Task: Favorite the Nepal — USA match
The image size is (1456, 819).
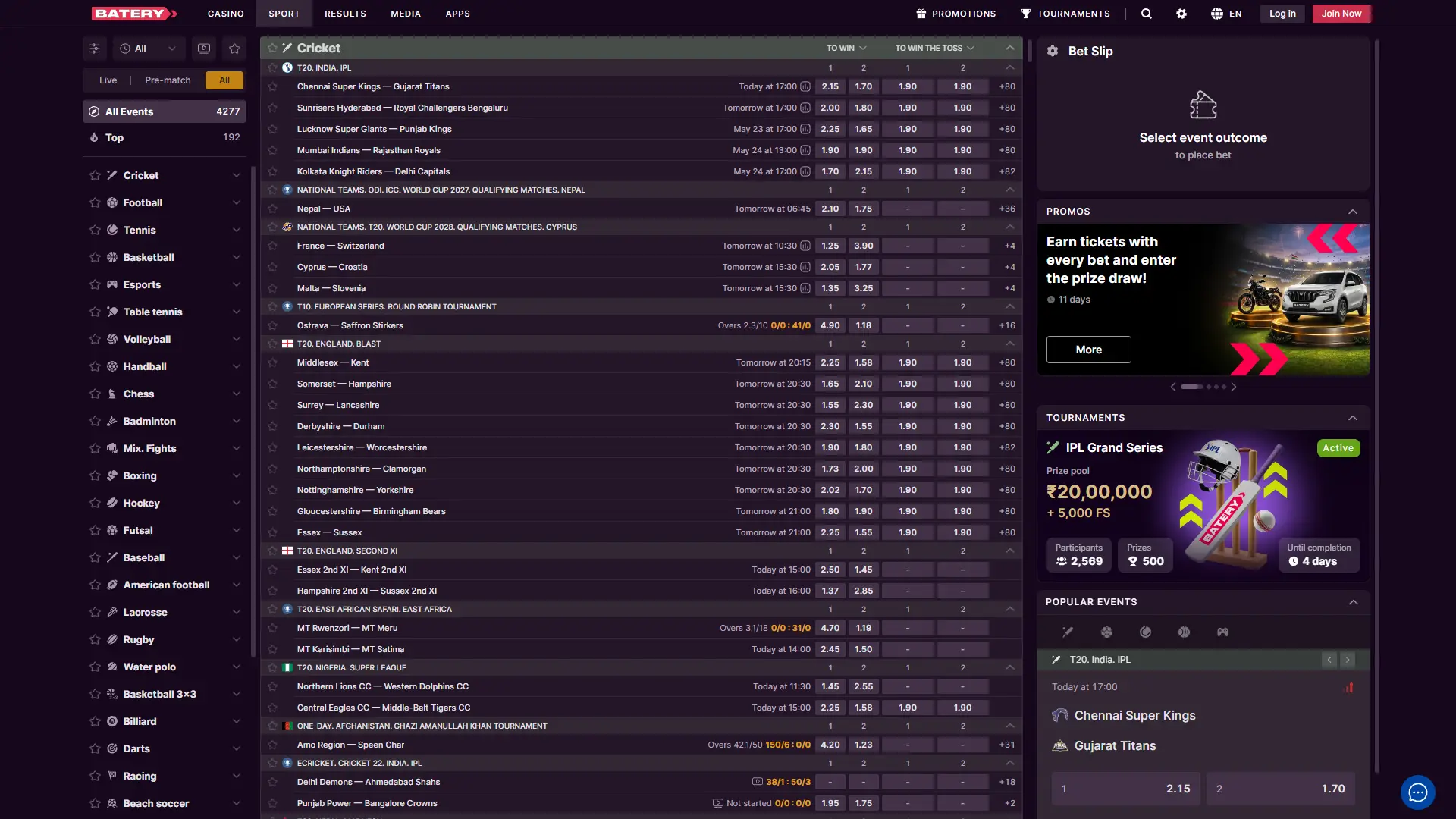Action: pos(272,209)
